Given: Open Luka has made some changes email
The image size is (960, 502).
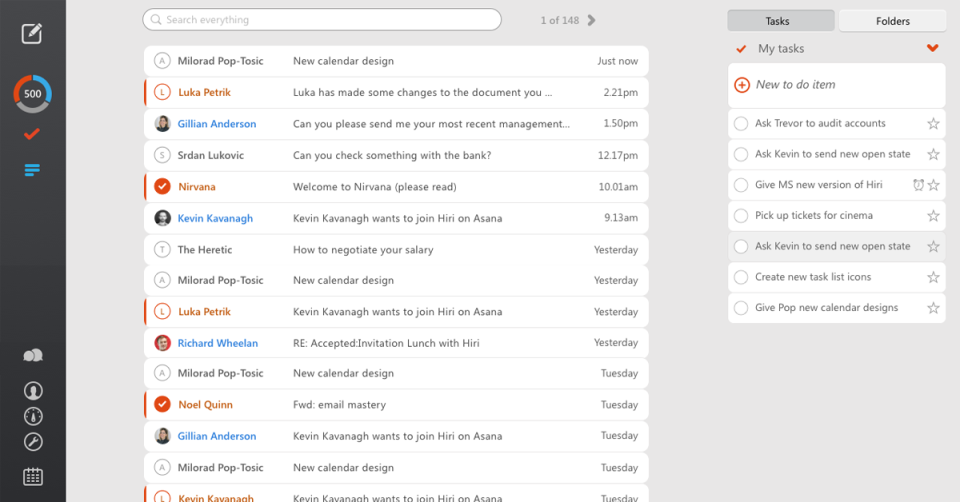Looking at the screenshot, I should 396,92.
